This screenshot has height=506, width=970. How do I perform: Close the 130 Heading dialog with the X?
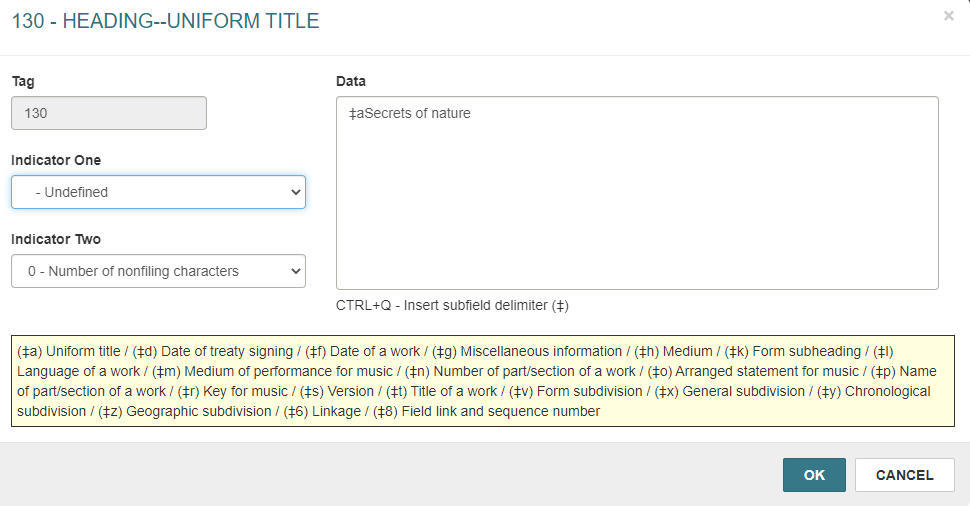pos(948,16)
